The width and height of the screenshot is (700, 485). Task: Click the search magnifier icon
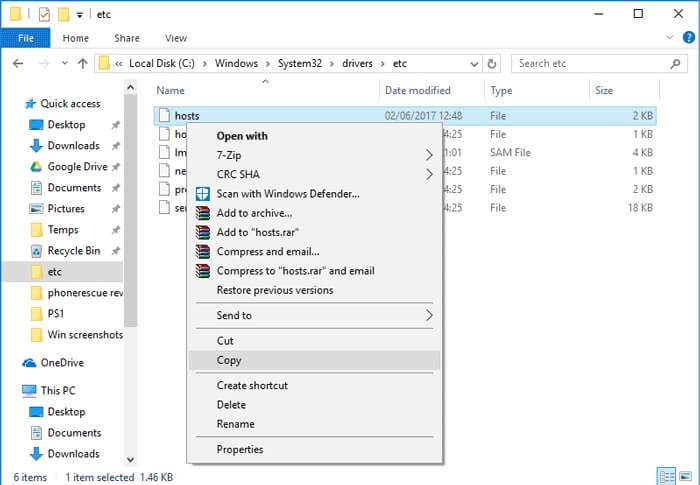(675, 64)
